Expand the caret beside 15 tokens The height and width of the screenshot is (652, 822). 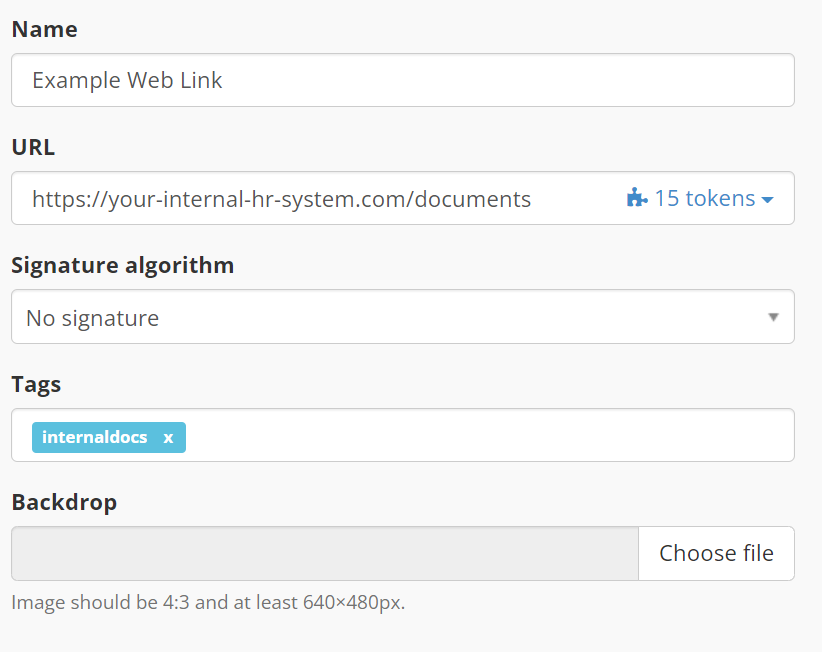[x=767, y=200]
